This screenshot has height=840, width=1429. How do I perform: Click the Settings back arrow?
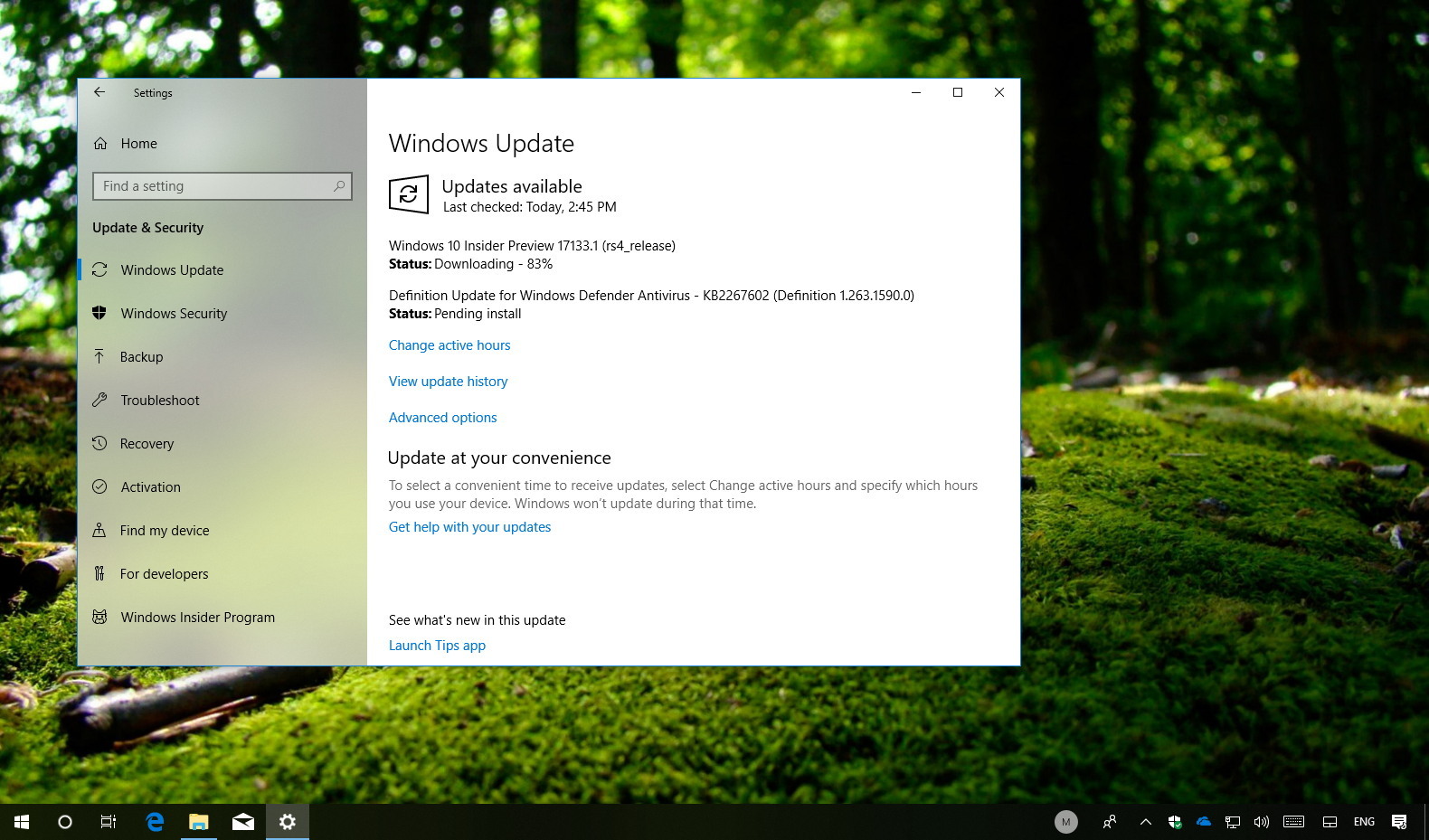99,92
